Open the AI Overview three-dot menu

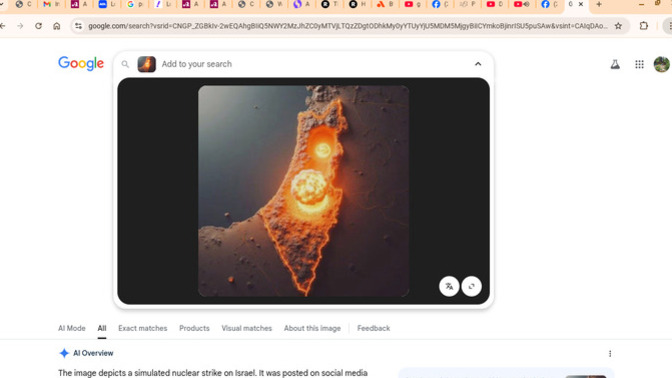pyautogui.click(x=610, y=354)
